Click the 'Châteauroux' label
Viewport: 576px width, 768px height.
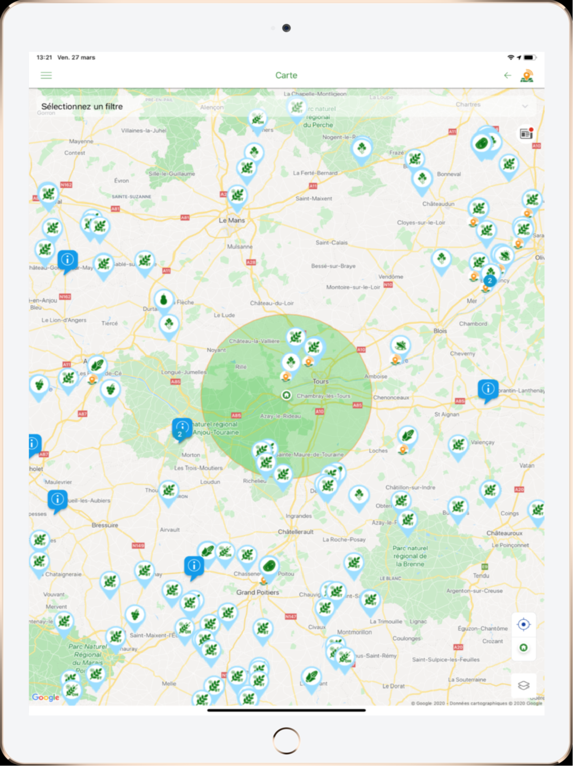point(504,533)
